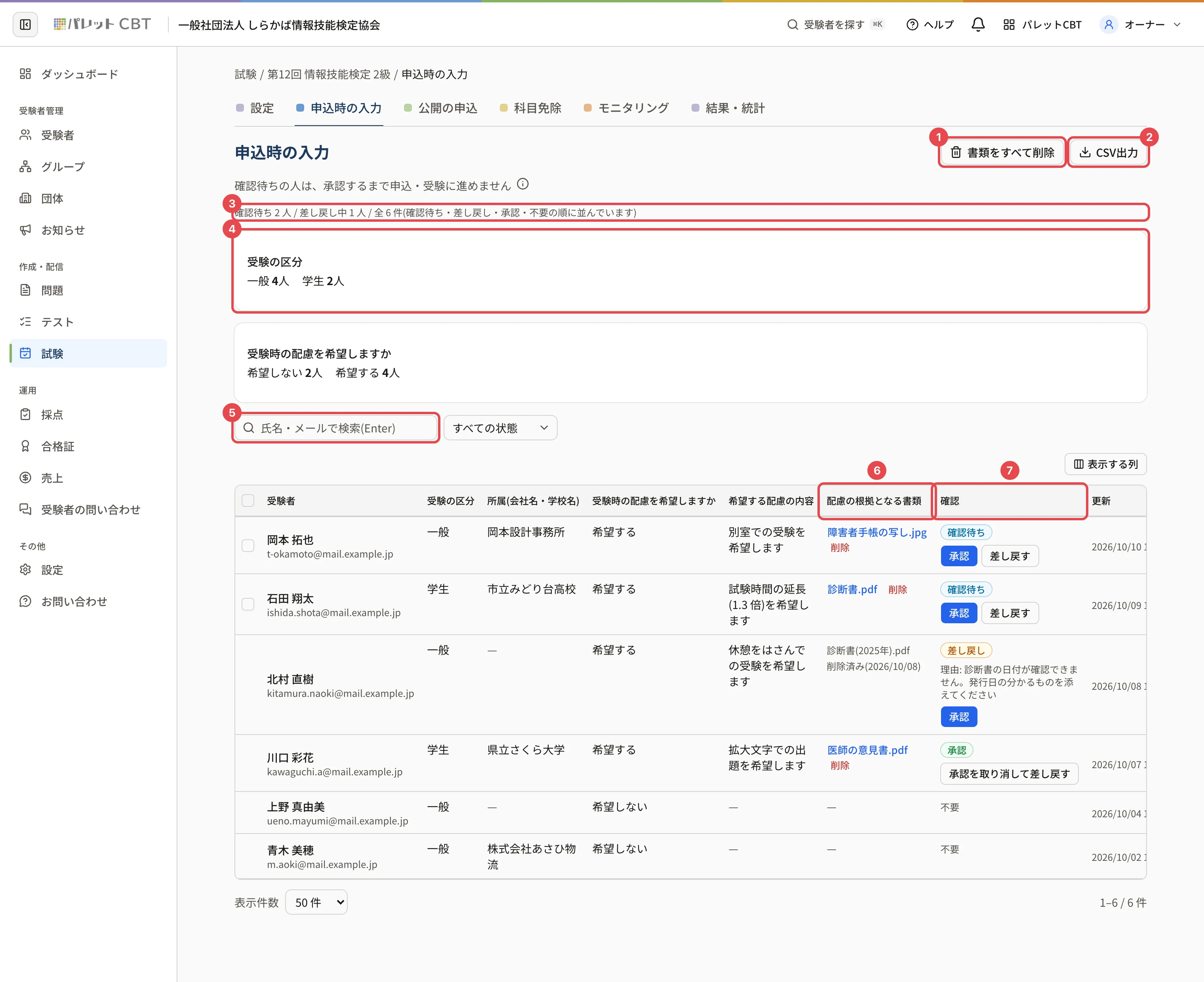
Task: Open 団体 in the sidebar
Action: 88,198
